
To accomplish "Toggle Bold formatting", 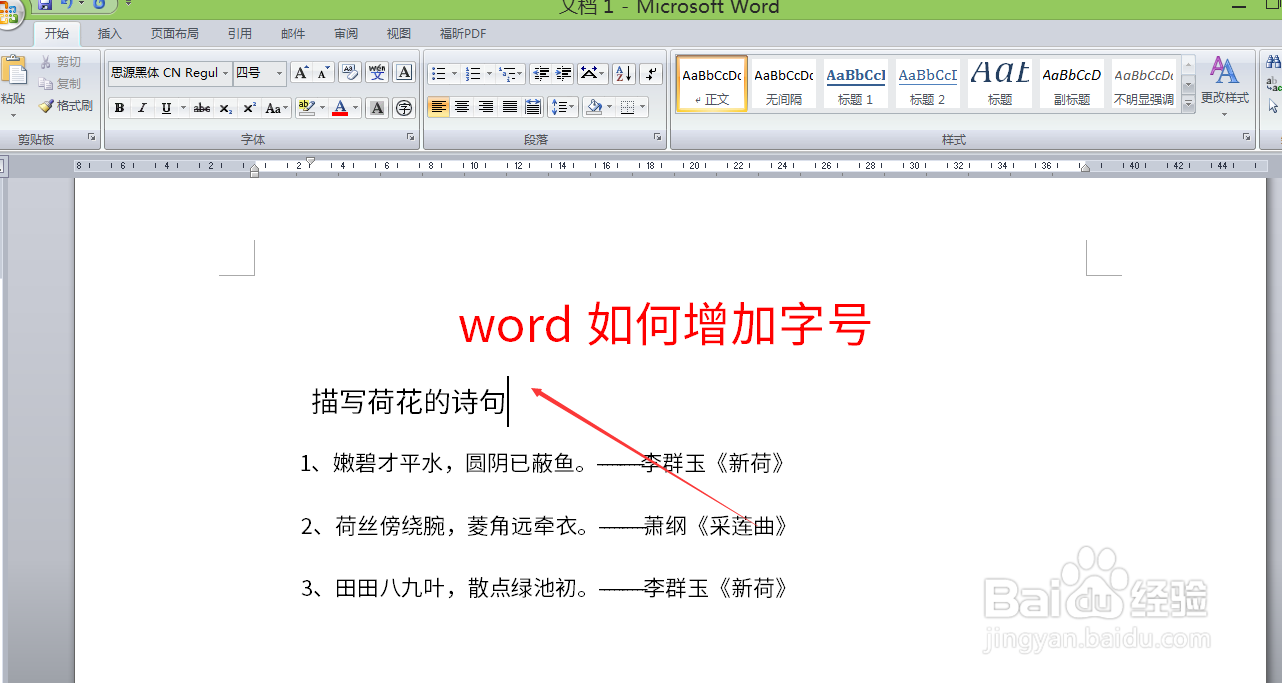I will 119,108.
